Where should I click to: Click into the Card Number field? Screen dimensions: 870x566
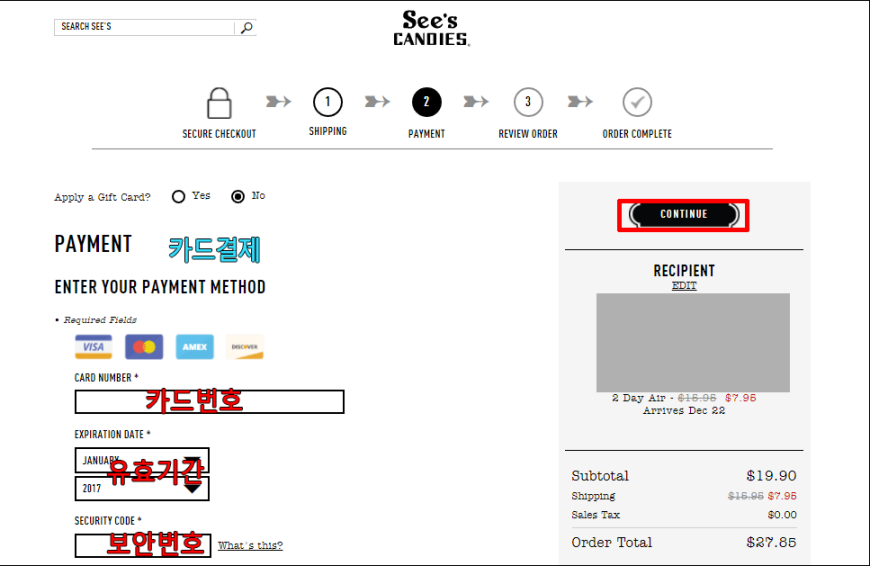pos(209,402)
